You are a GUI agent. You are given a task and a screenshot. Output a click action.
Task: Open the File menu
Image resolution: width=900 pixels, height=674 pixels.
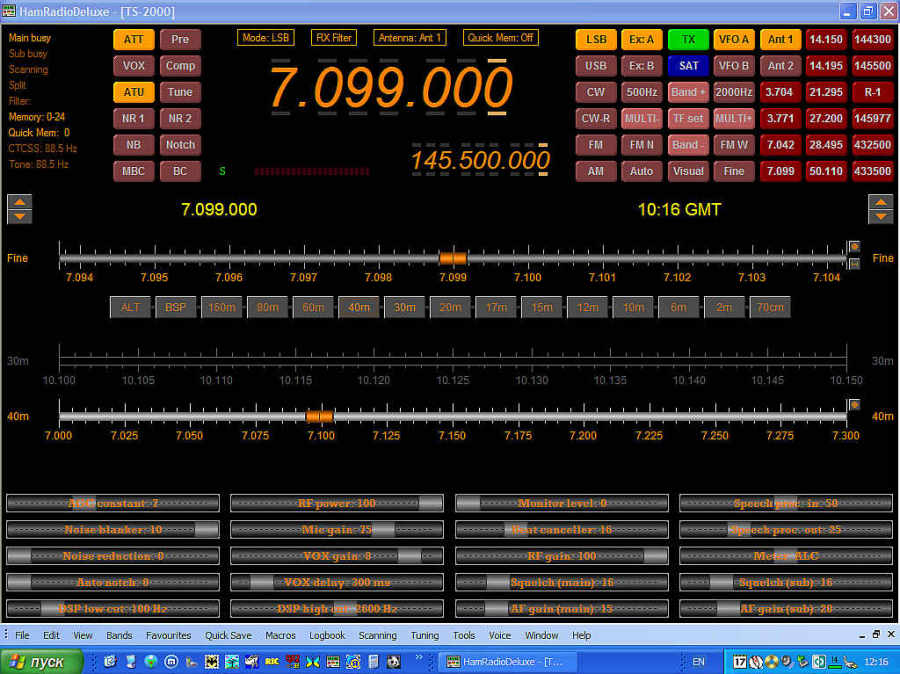click(22, 635)
